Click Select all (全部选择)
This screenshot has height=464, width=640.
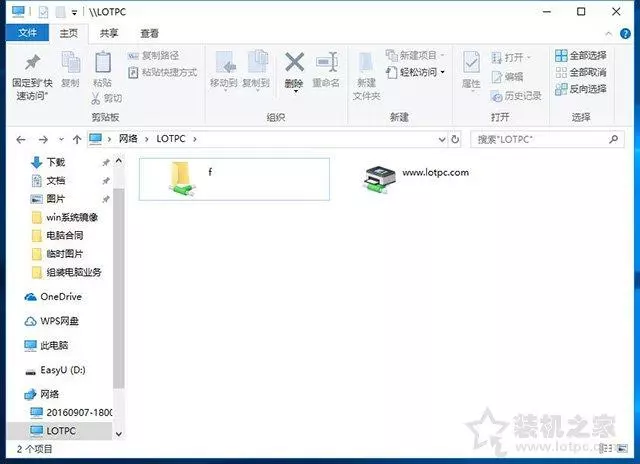coord(581,56)
